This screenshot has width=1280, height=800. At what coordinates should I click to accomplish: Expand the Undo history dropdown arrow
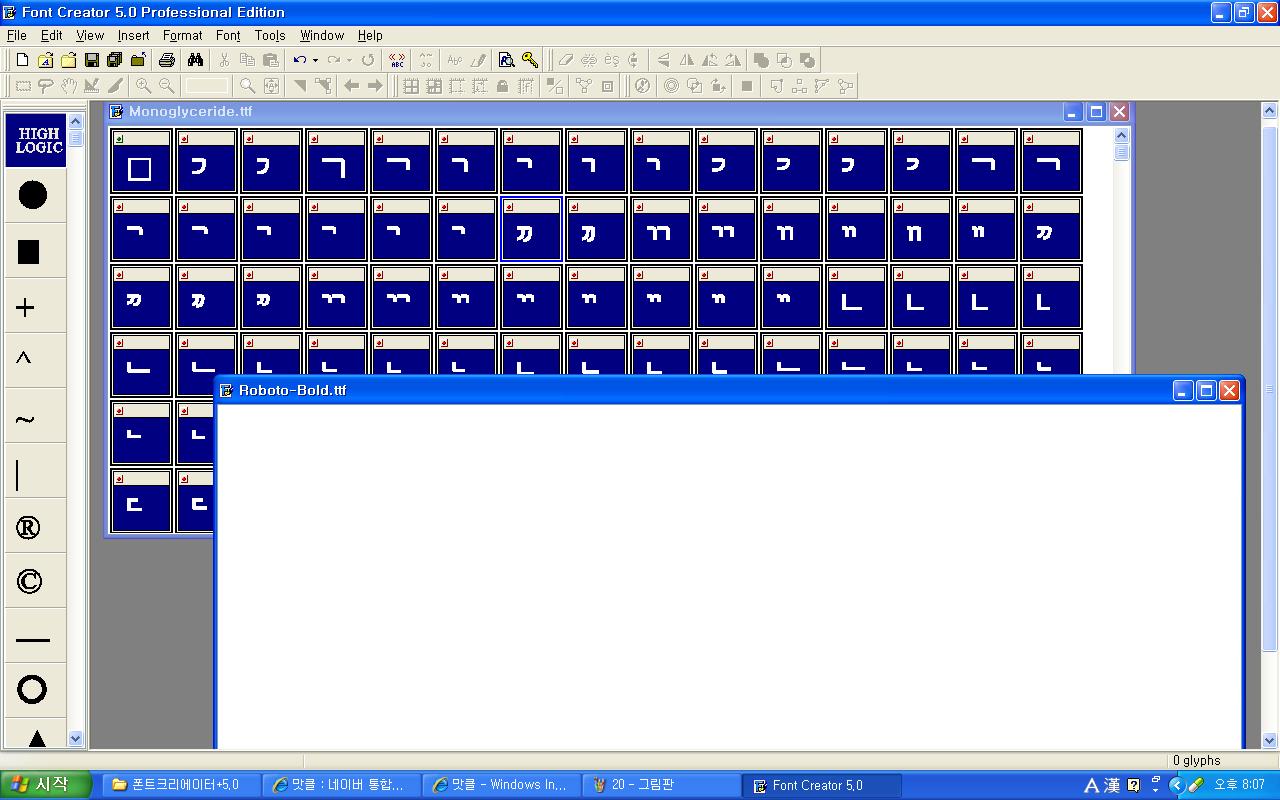(x=315, y=60)
